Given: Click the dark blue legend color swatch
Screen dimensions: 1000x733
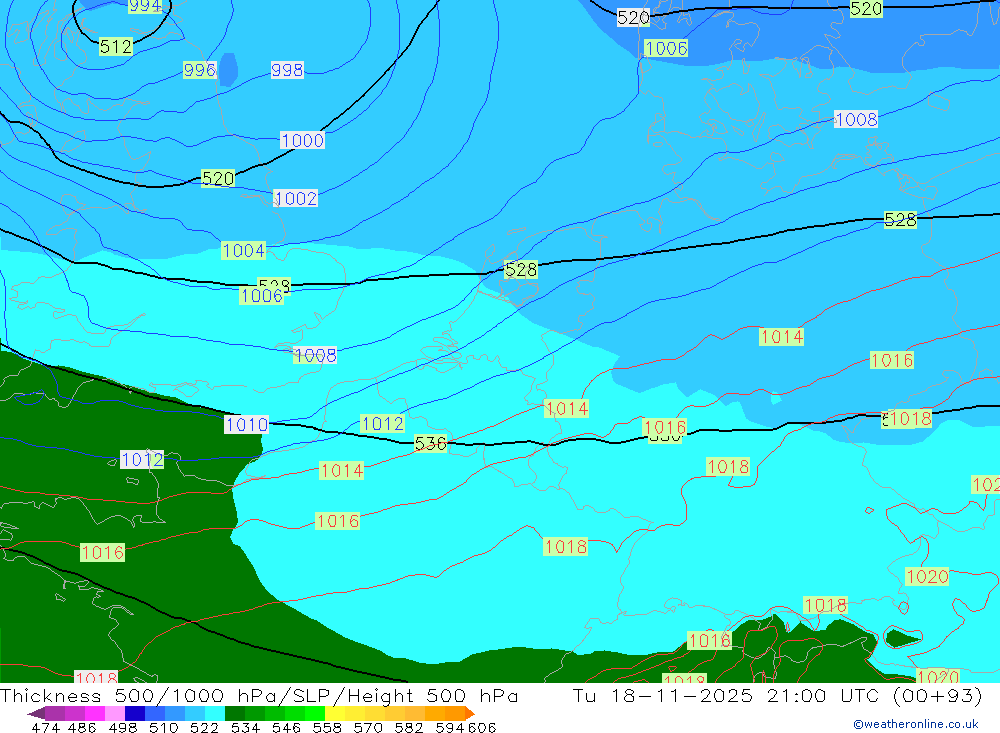Looking at the screenshot, I should tap(135, 713).
